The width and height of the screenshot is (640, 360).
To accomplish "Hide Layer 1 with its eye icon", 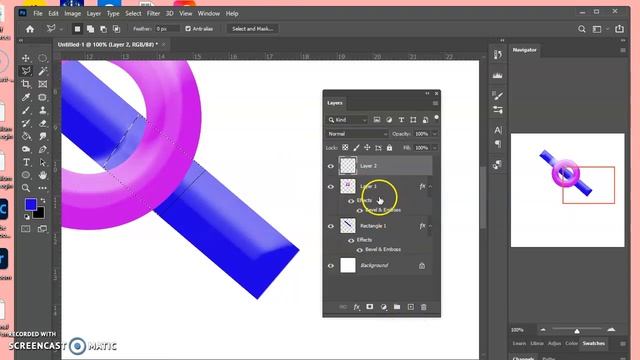I will [x=331, y=187].
